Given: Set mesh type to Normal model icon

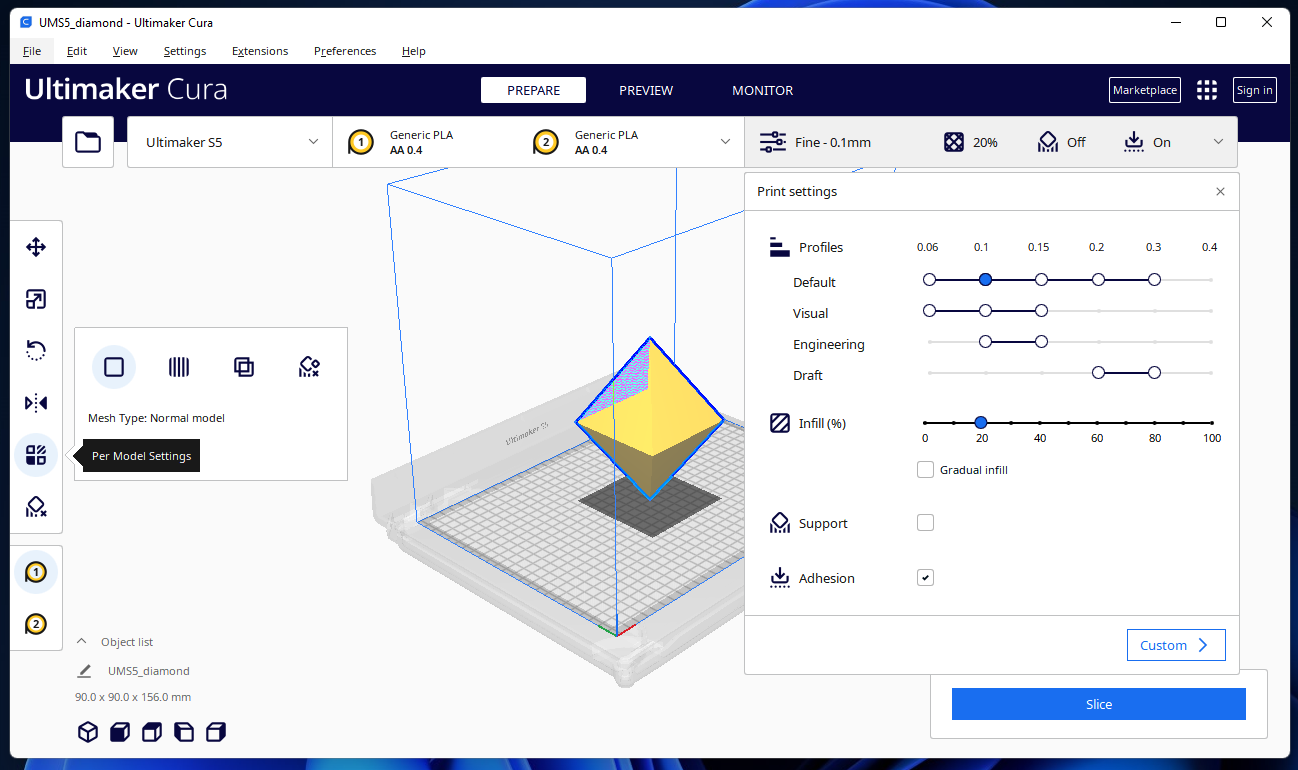Looking at the screenshot, I should pyautogui.click(x=114, y=367).
